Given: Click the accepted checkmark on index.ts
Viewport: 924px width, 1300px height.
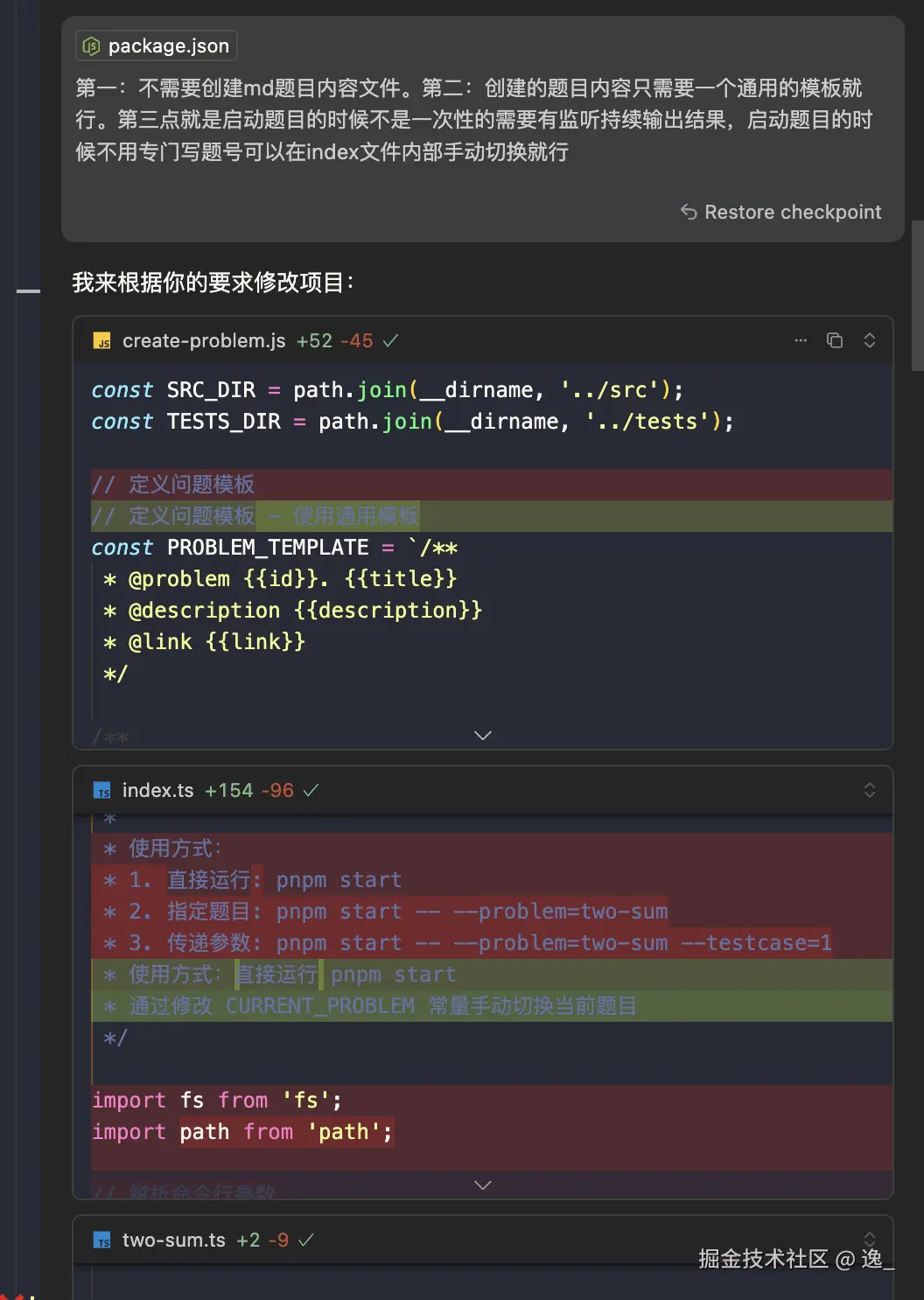Looking at the screenshot, I should pyautogui.click(x=311, y=790).
